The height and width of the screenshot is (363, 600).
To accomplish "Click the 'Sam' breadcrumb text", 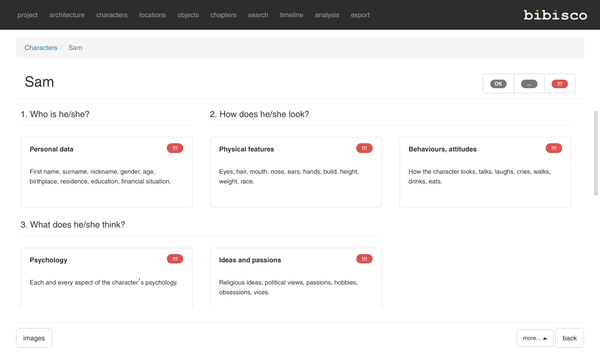I will [75, 47].
